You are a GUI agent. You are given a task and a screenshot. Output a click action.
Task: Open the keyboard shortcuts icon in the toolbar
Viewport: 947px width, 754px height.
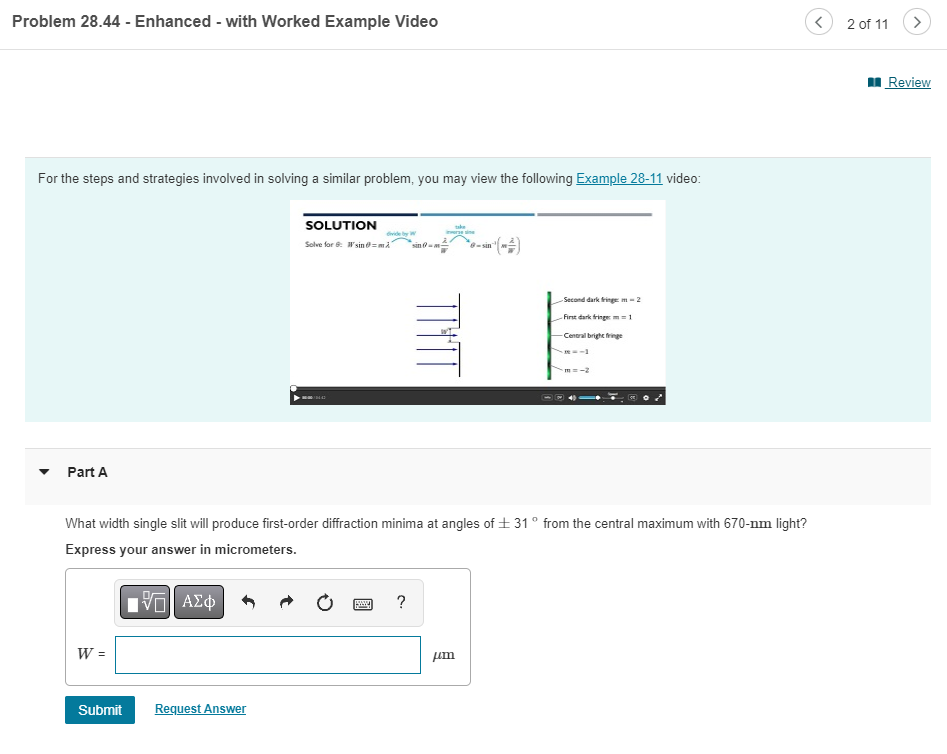pyautogui.click(x=362, y=602)
